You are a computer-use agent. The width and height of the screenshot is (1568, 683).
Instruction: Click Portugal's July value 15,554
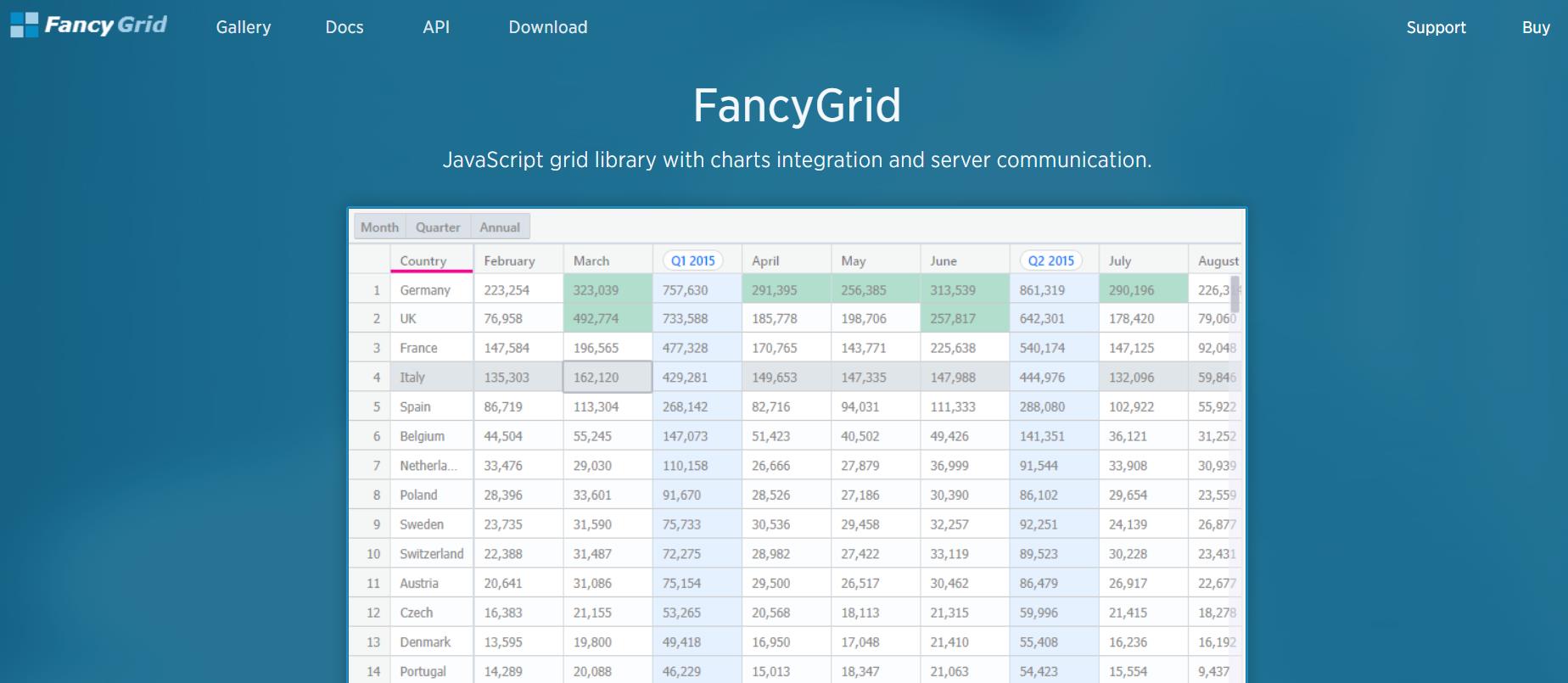tap(1144, 671)
